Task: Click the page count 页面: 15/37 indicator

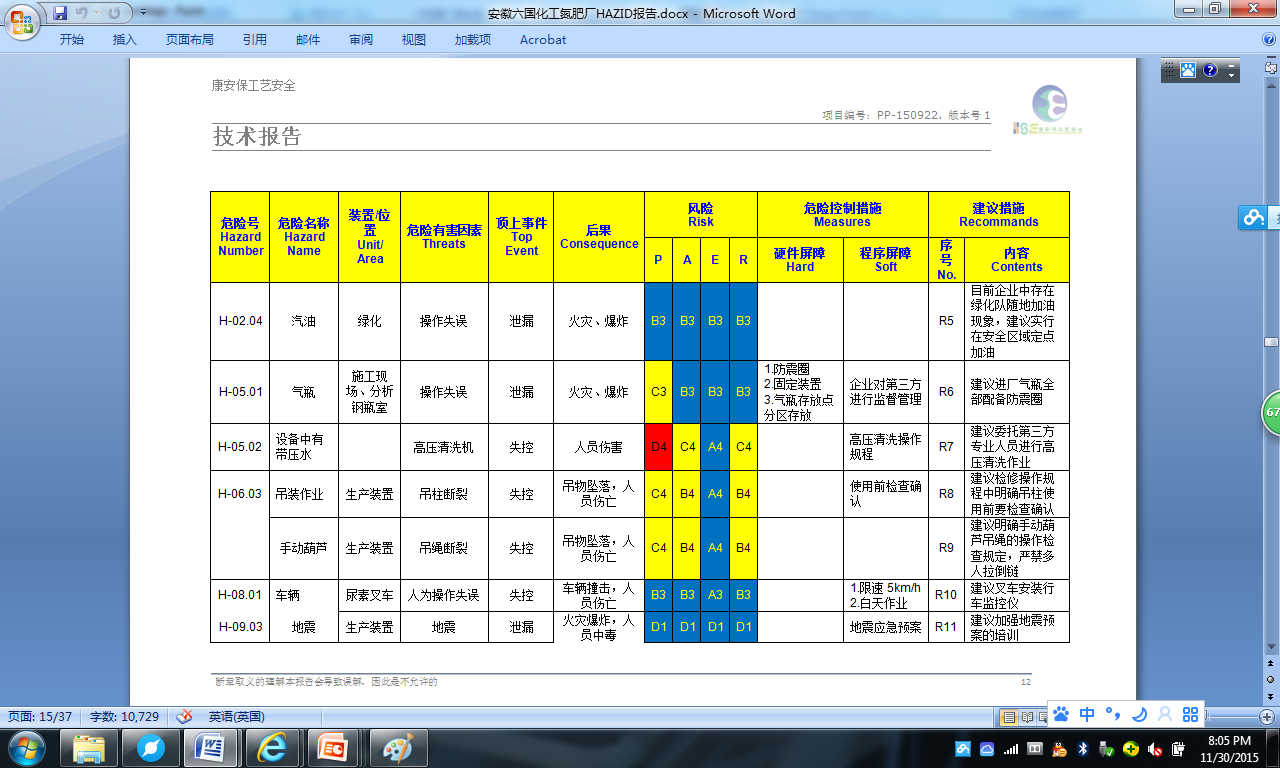Action: 40,716
